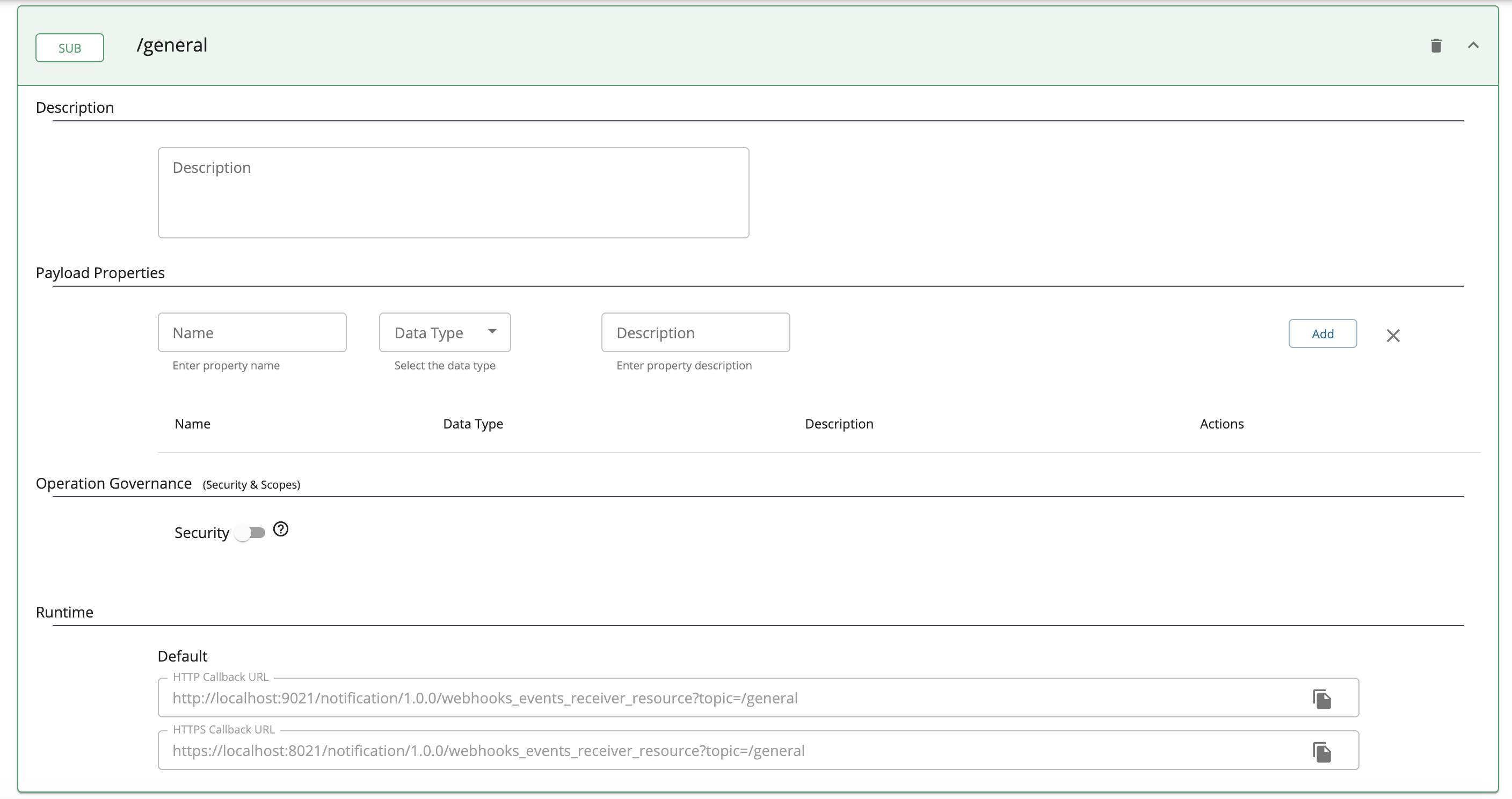Click inside the Description text area
The height and width of the screenshot is (799, 1512).
click(453, 193)
